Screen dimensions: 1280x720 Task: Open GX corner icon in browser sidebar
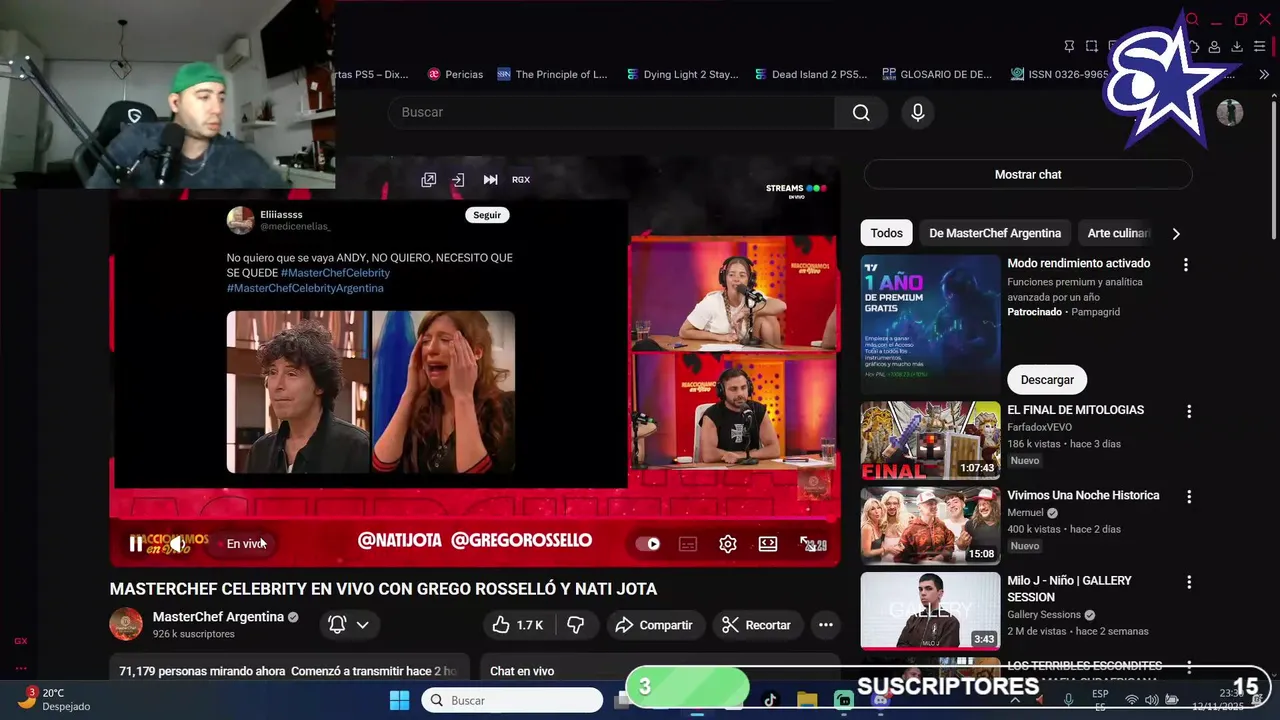click(x=21, y=641)
